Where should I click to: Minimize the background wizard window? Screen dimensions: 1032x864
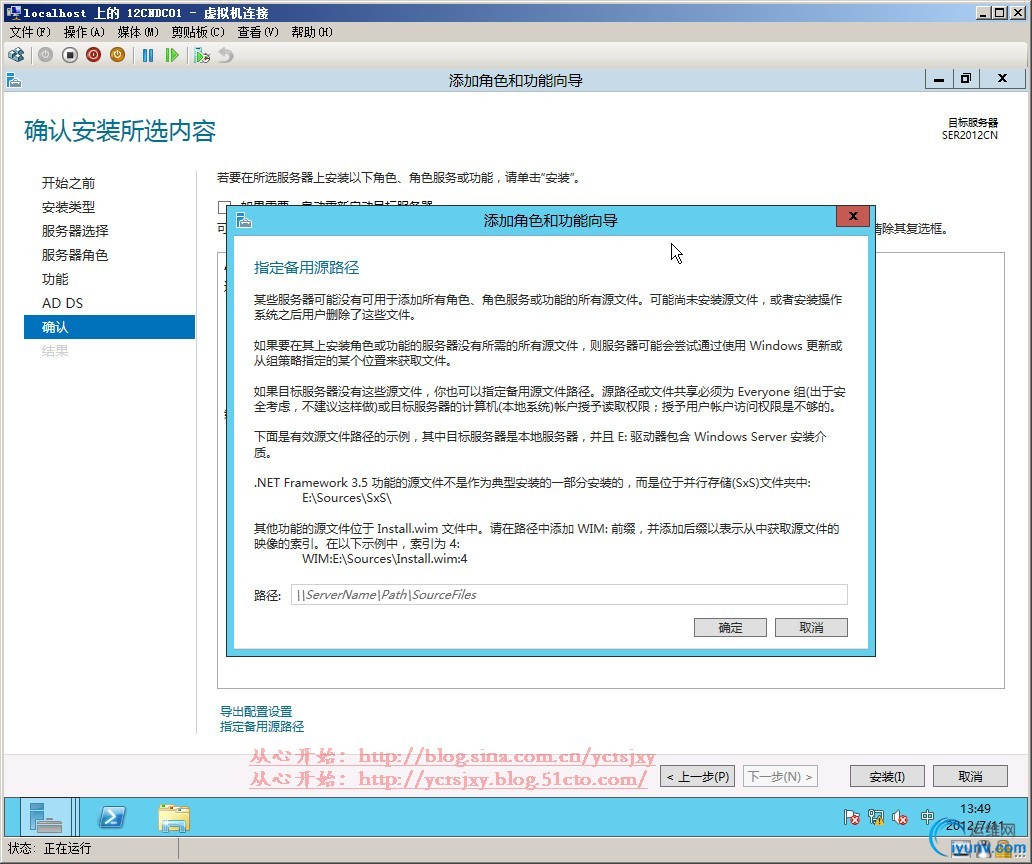pyautogui.click(x=939, y=80)
